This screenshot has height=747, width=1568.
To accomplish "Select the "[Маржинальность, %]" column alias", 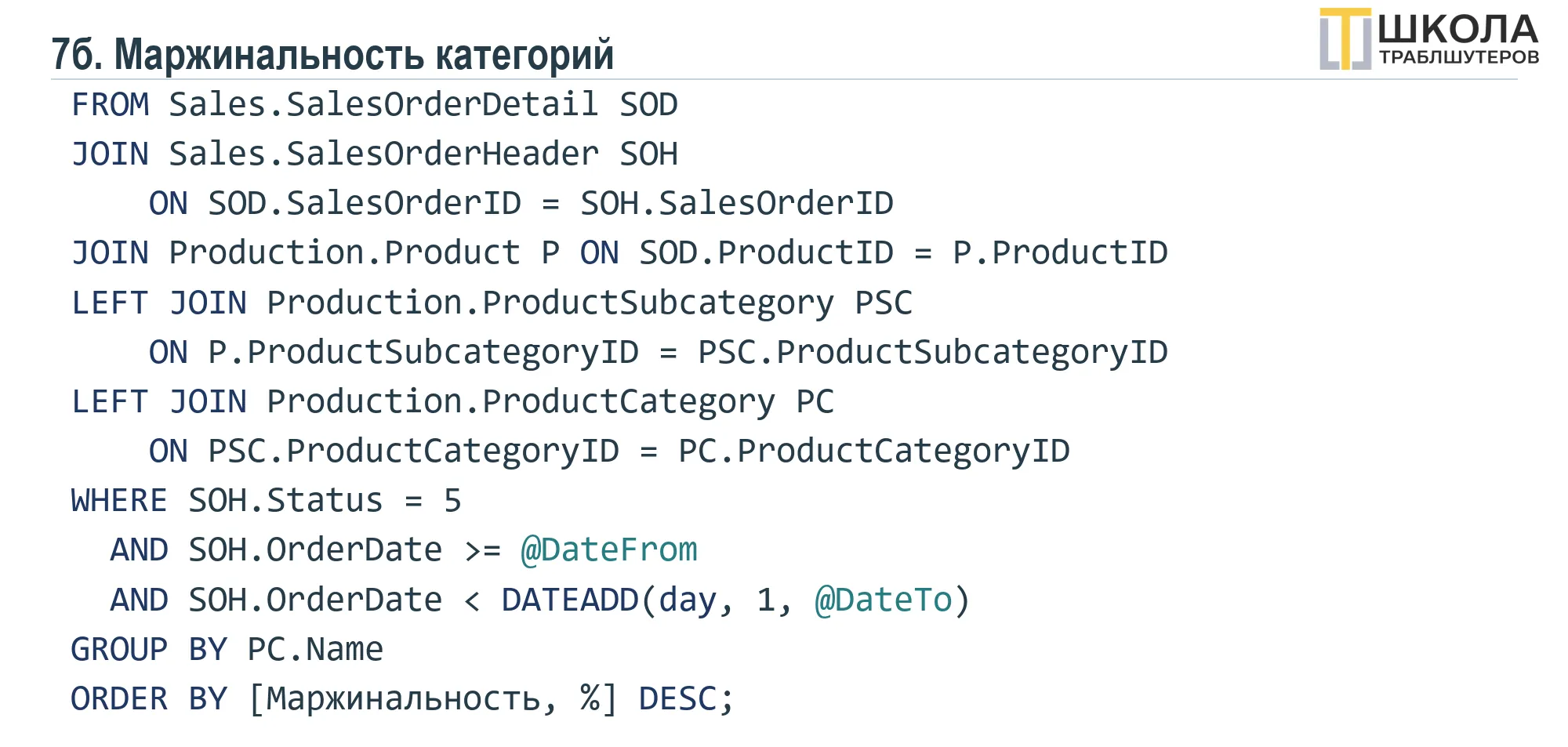I will [x=433, y=699].
